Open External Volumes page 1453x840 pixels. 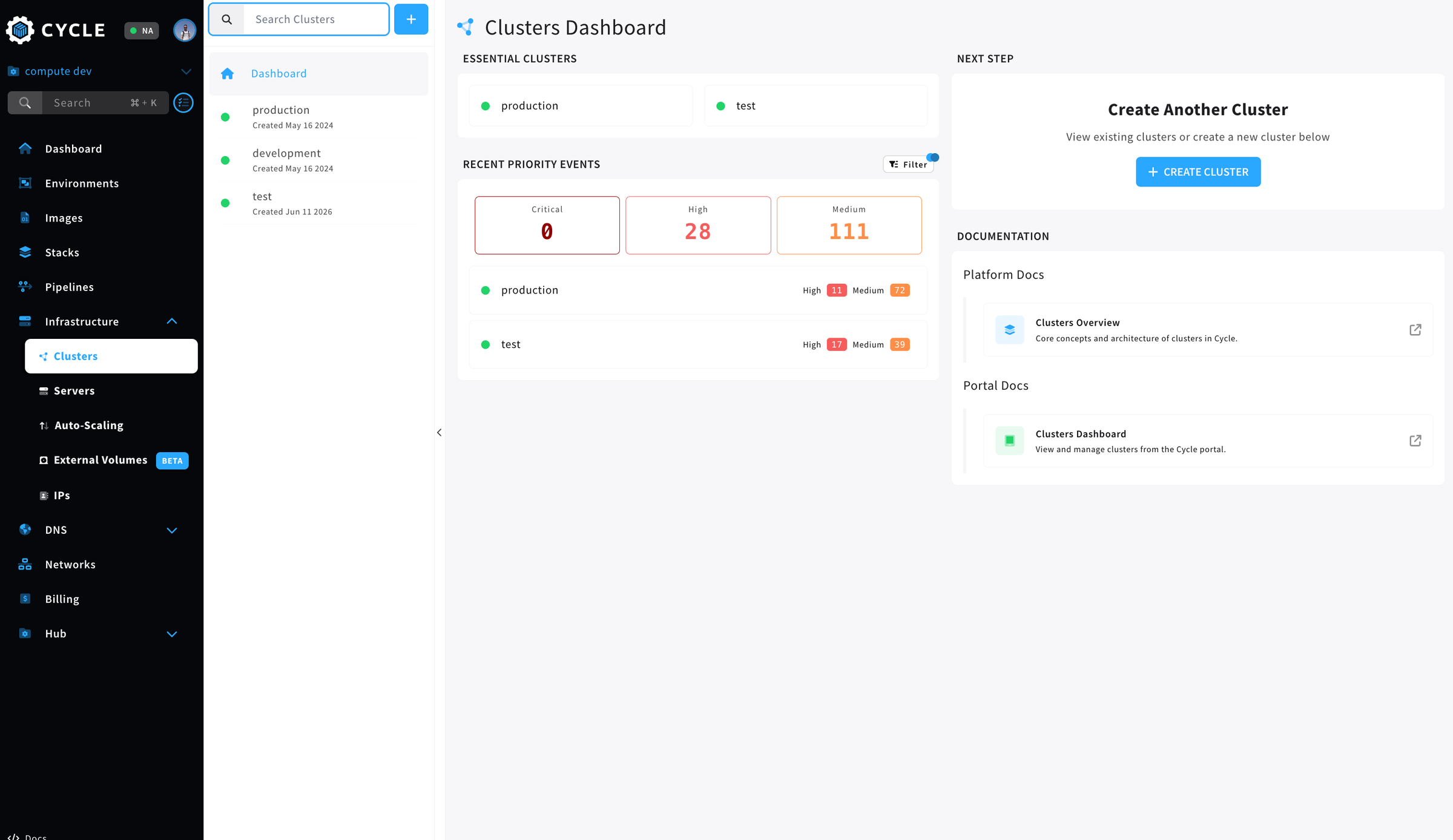(100, 460)
